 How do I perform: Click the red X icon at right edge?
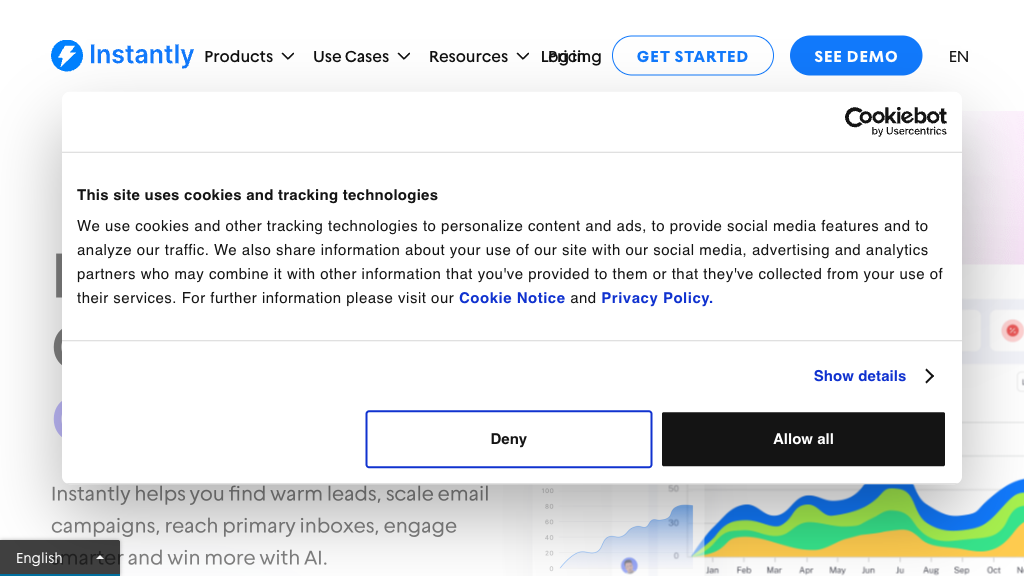pyautogui.click(x=1012, y=330)
